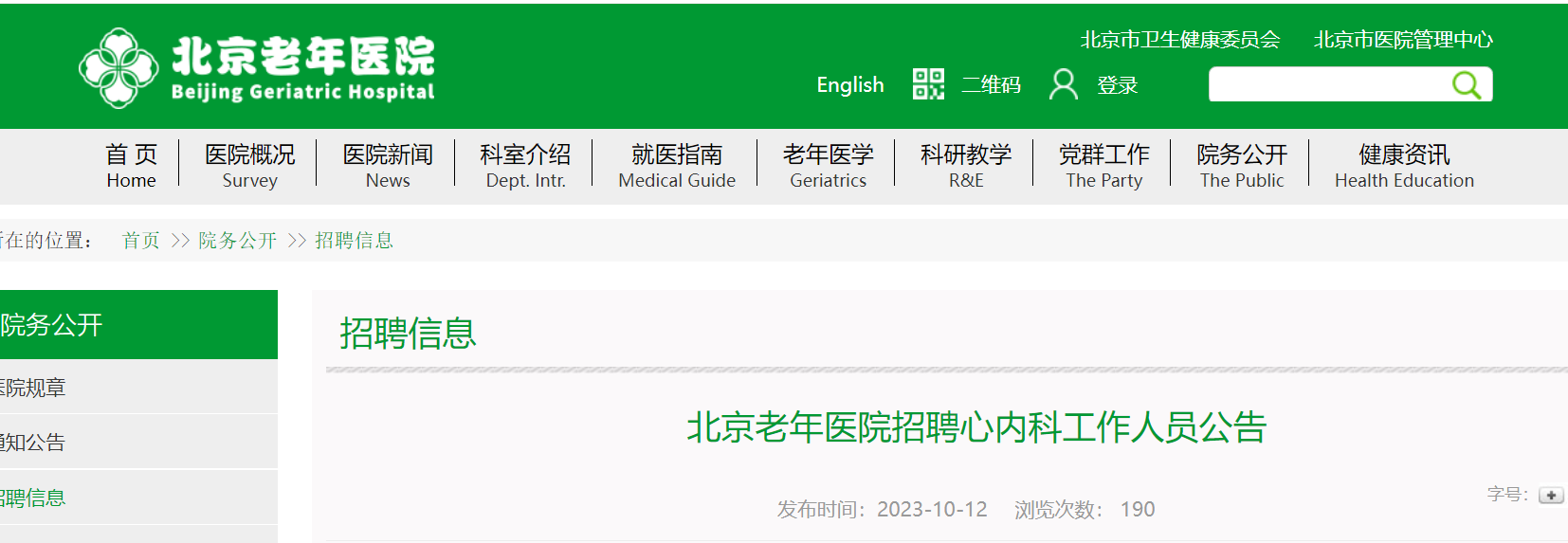Open 党群工作 The Party menu
Image resolution: width=1568 pixels, height=543 pixels.
pos(1104,166)
